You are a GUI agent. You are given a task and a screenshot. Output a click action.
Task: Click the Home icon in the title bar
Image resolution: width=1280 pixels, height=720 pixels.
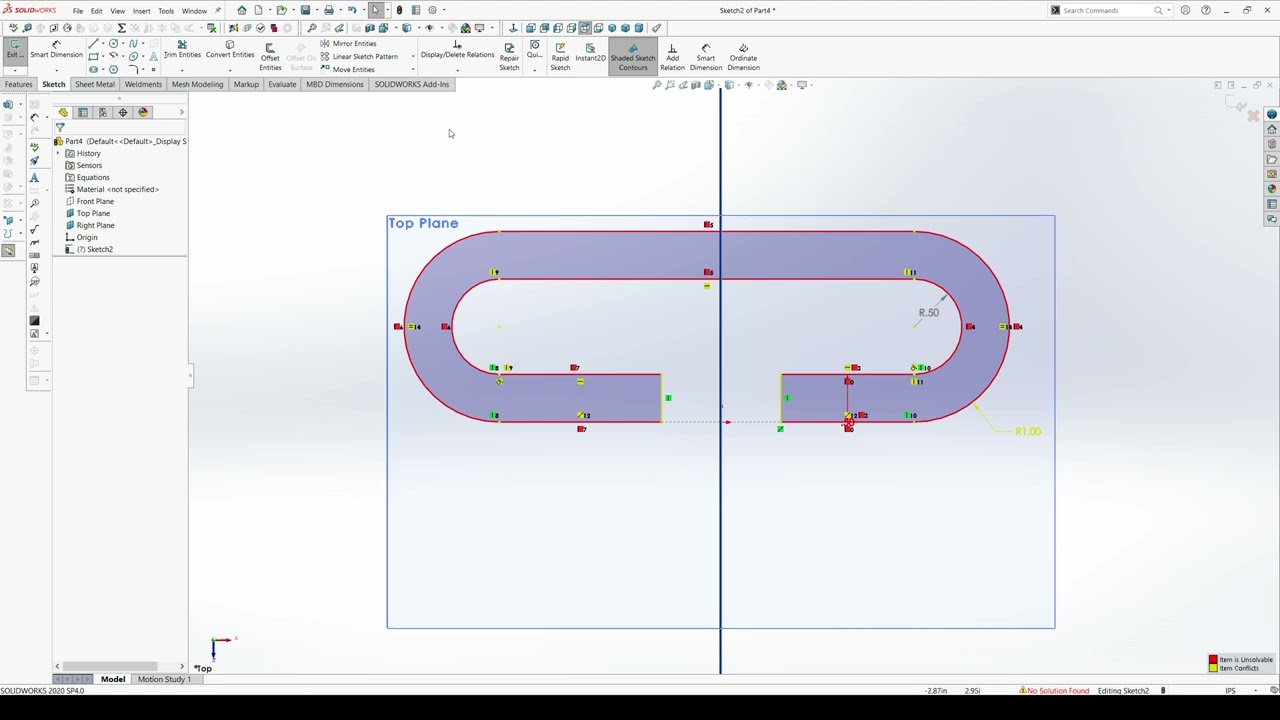pyautogui.click(x=241, y=10)
